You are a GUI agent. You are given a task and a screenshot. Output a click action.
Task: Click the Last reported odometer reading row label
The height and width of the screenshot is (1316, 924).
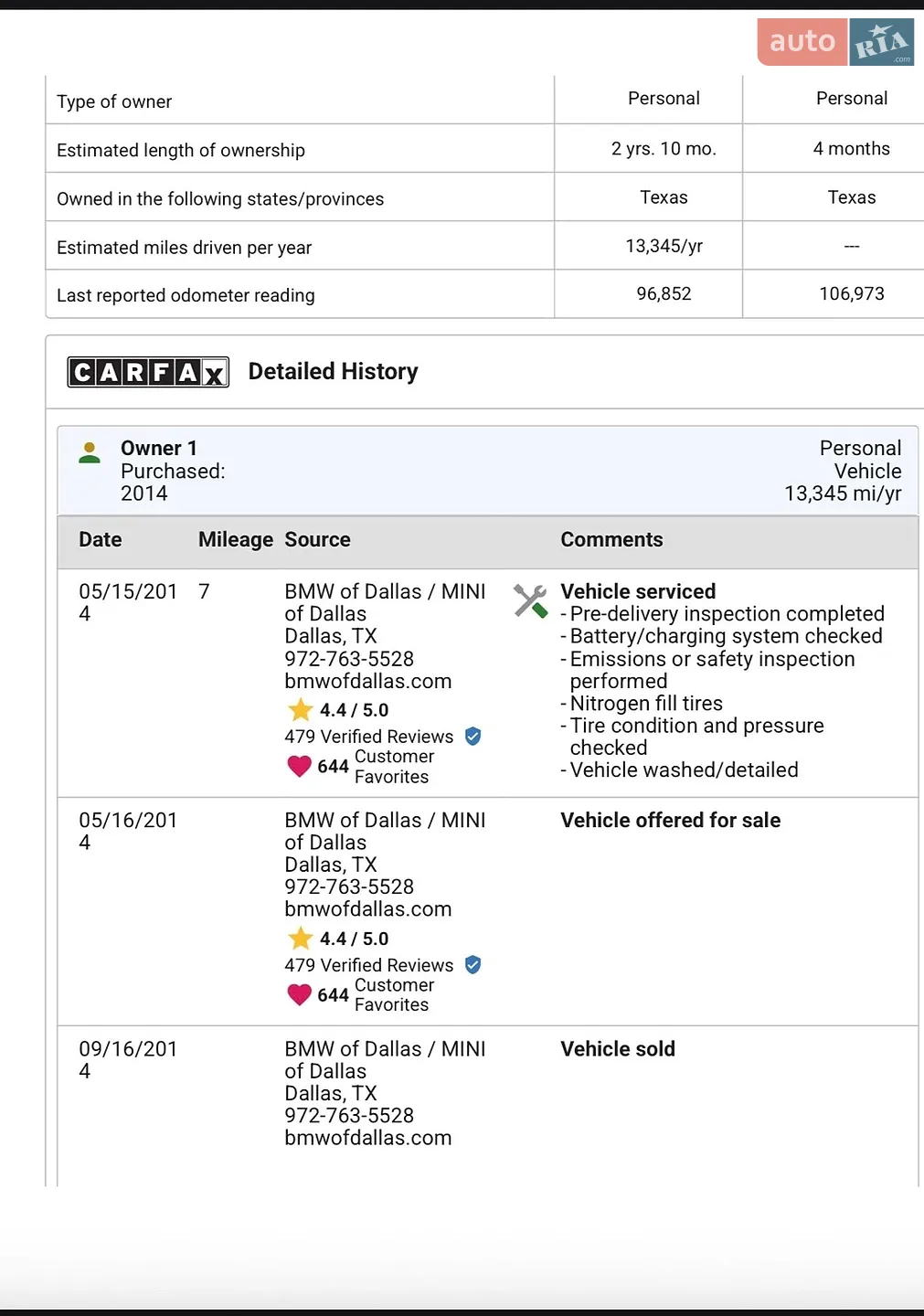186,295
